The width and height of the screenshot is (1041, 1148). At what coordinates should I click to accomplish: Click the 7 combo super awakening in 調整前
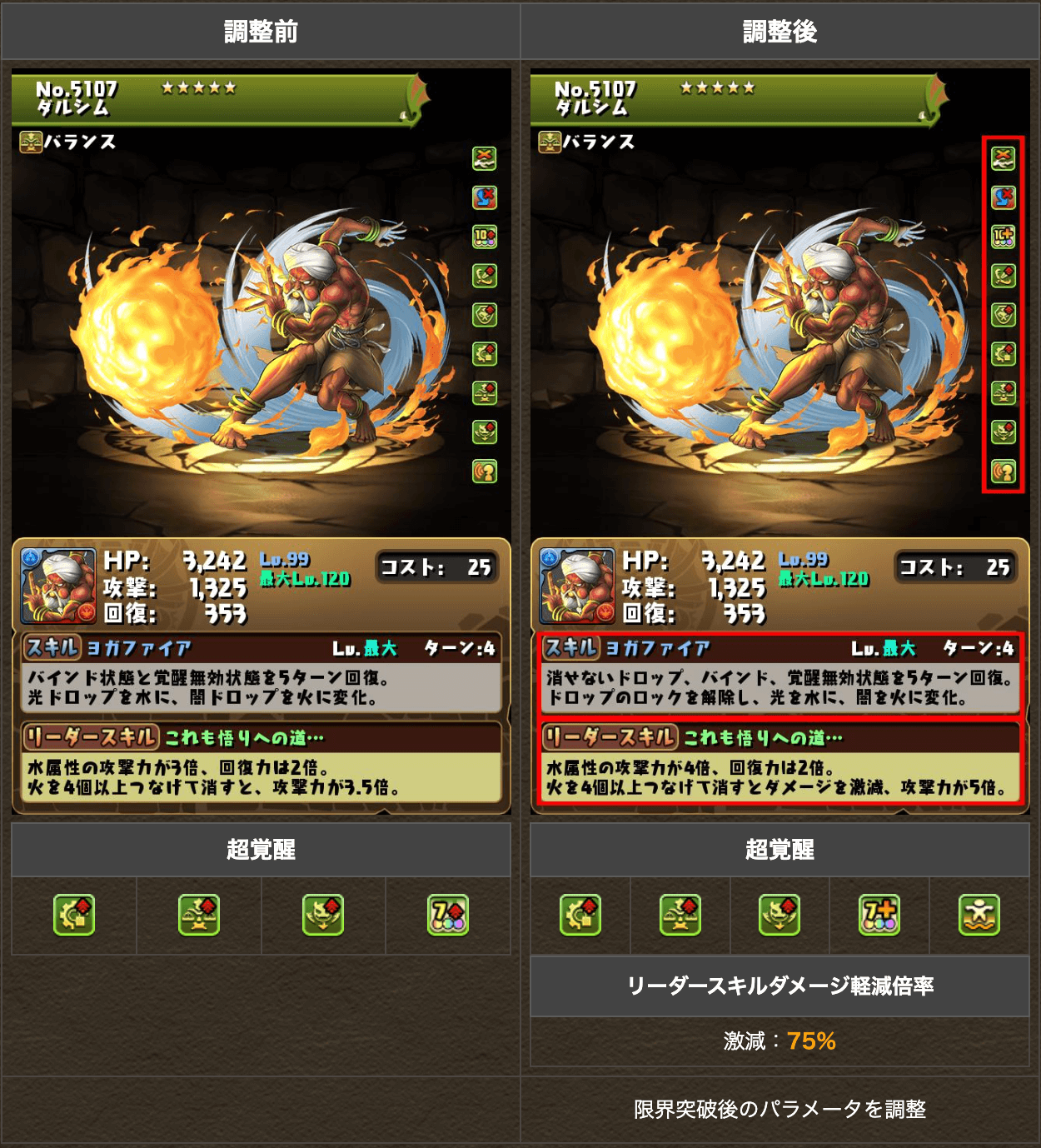coord(448,915)
